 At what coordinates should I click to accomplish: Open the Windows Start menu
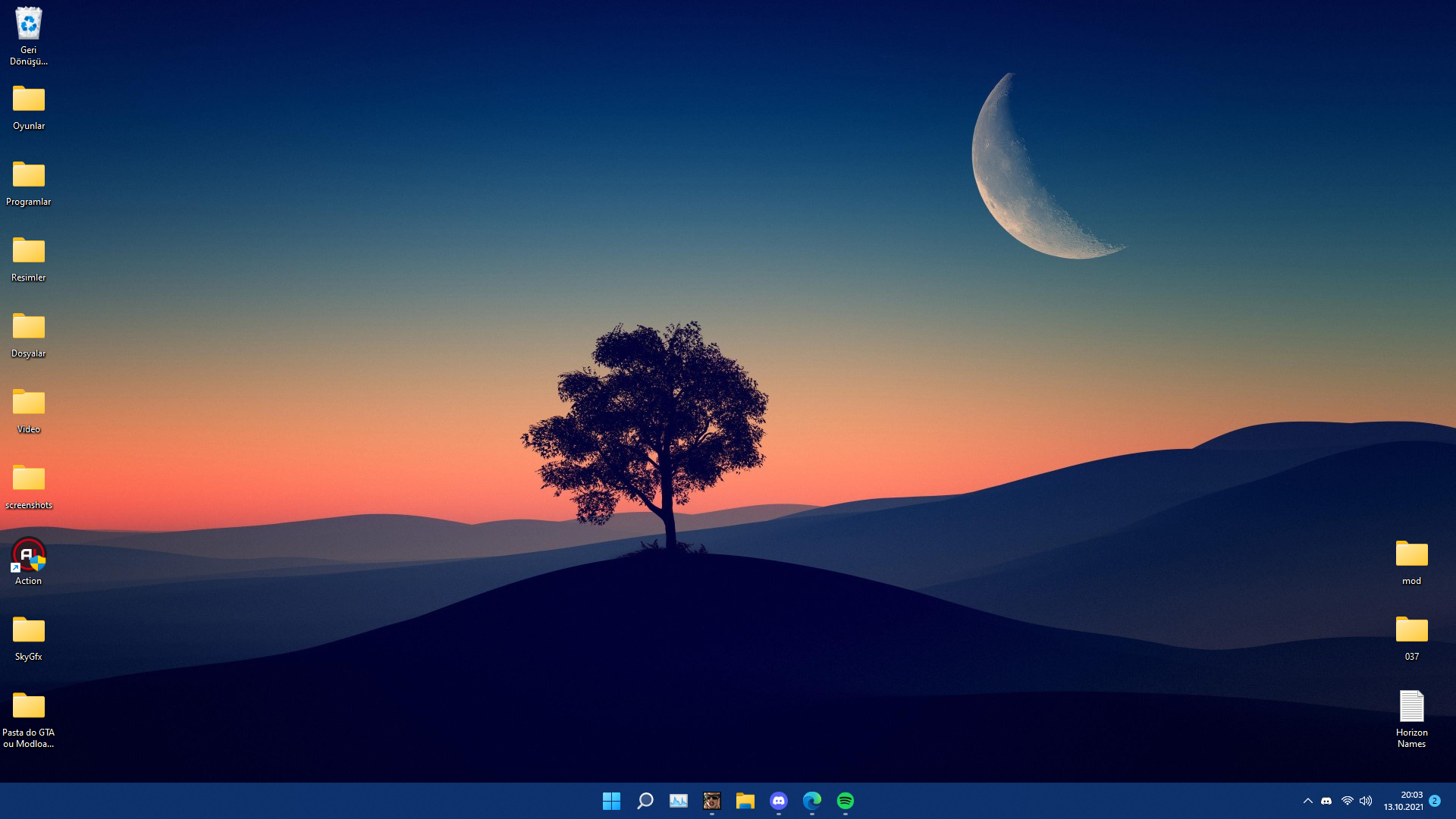click(x=611, y=801)
